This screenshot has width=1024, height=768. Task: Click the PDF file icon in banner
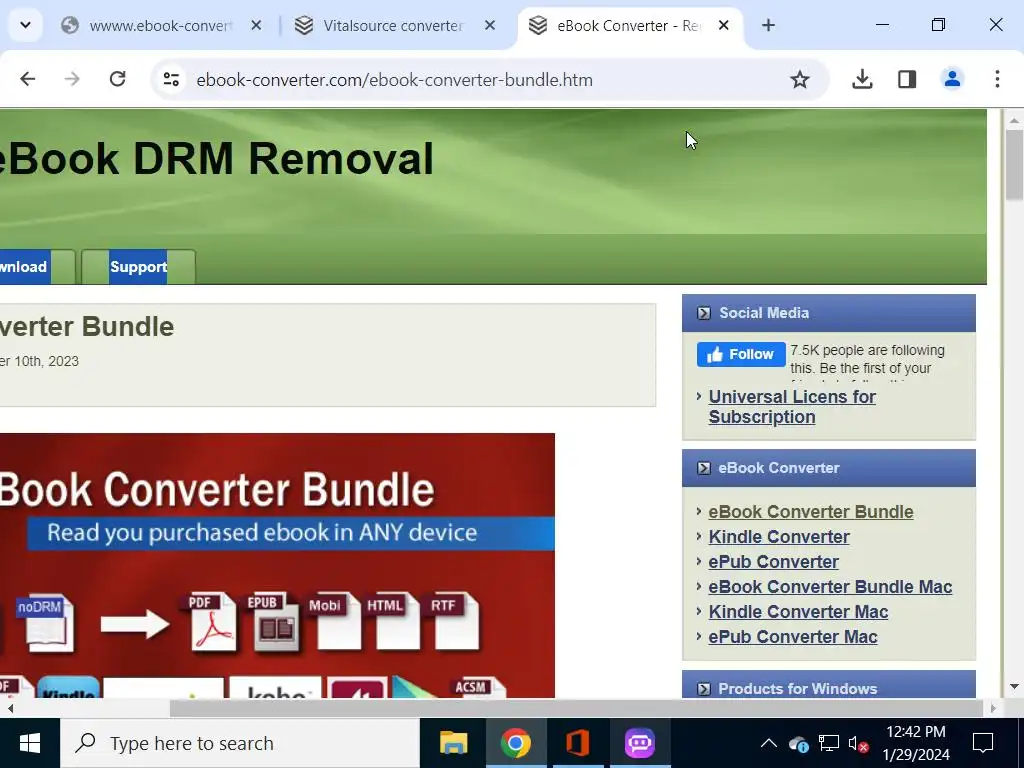tap(212, 621)
